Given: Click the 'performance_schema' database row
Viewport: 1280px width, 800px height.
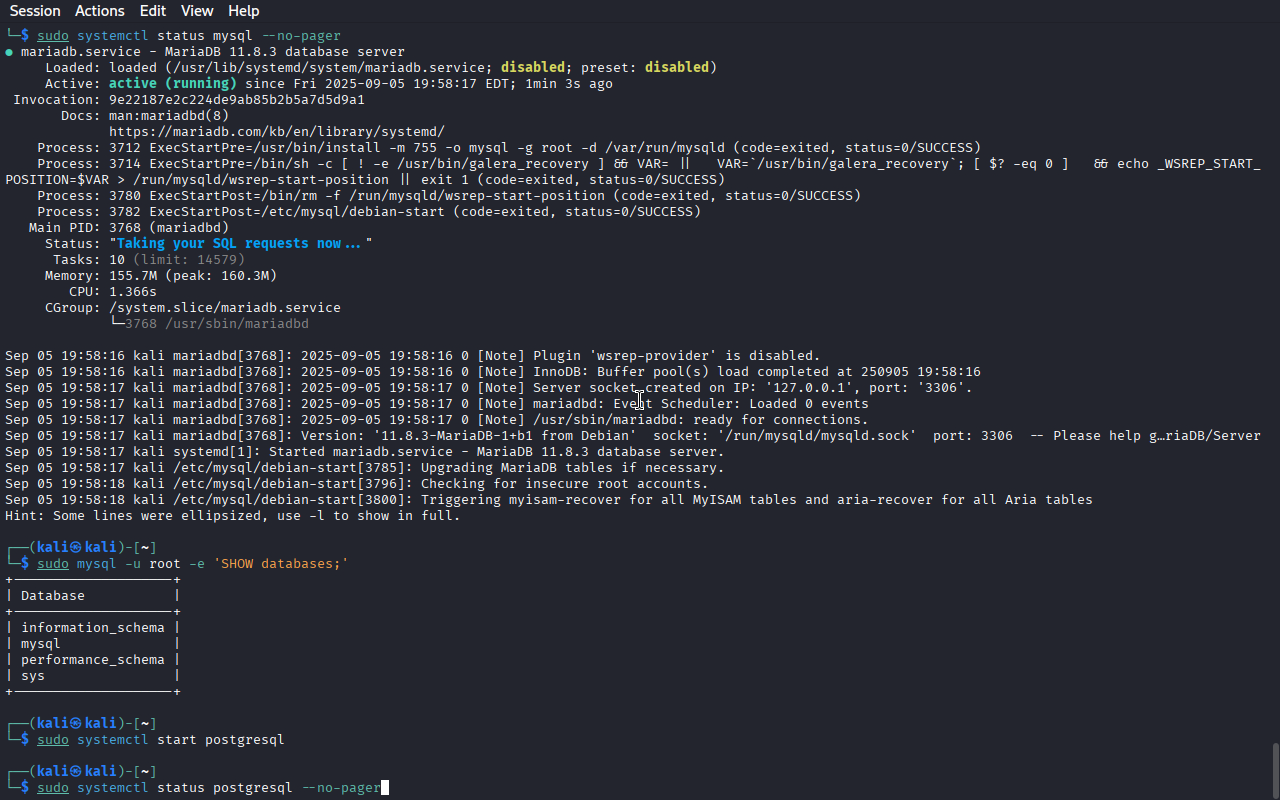Looking at the screenshot, I should click(93, 660).
